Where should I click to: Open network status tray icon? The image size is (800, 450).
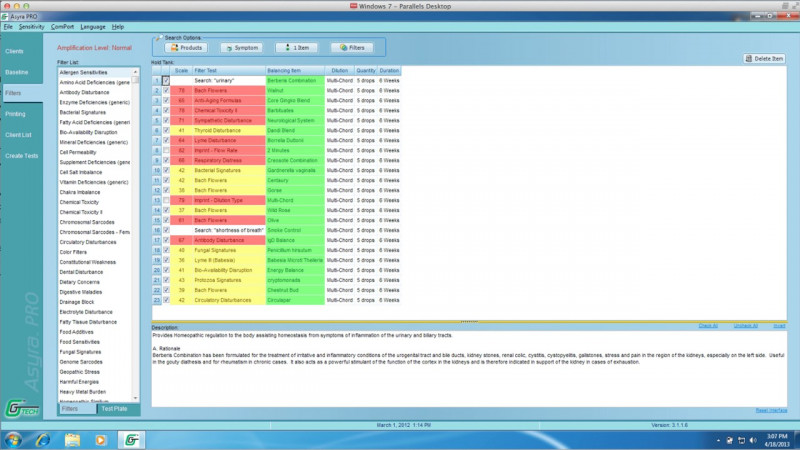(741, 440)
